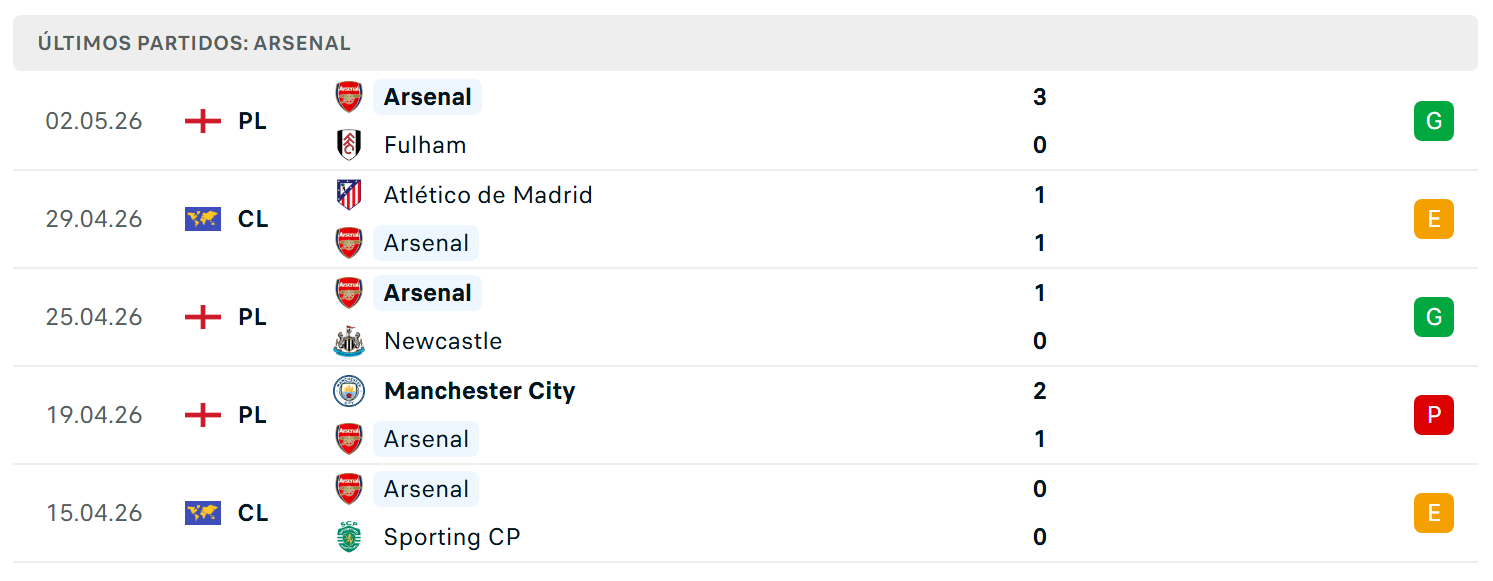Click the Últimos Partidos: Arsenal header
Screen dimensions: 1493x581
(x=194, y=43)
